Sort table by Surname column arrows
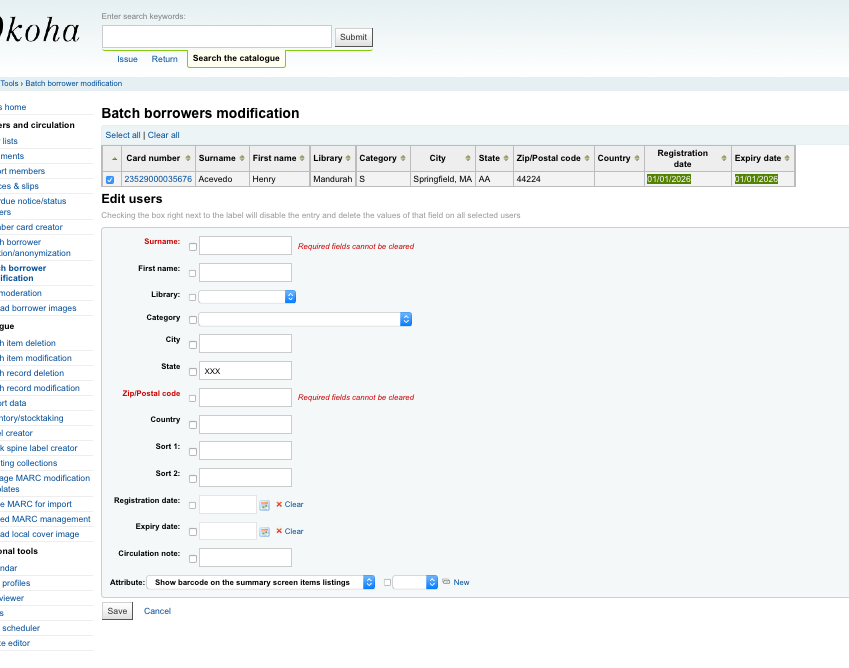This screenshot has width=849, height=668. pyautogui.click(x=243, y=158)
